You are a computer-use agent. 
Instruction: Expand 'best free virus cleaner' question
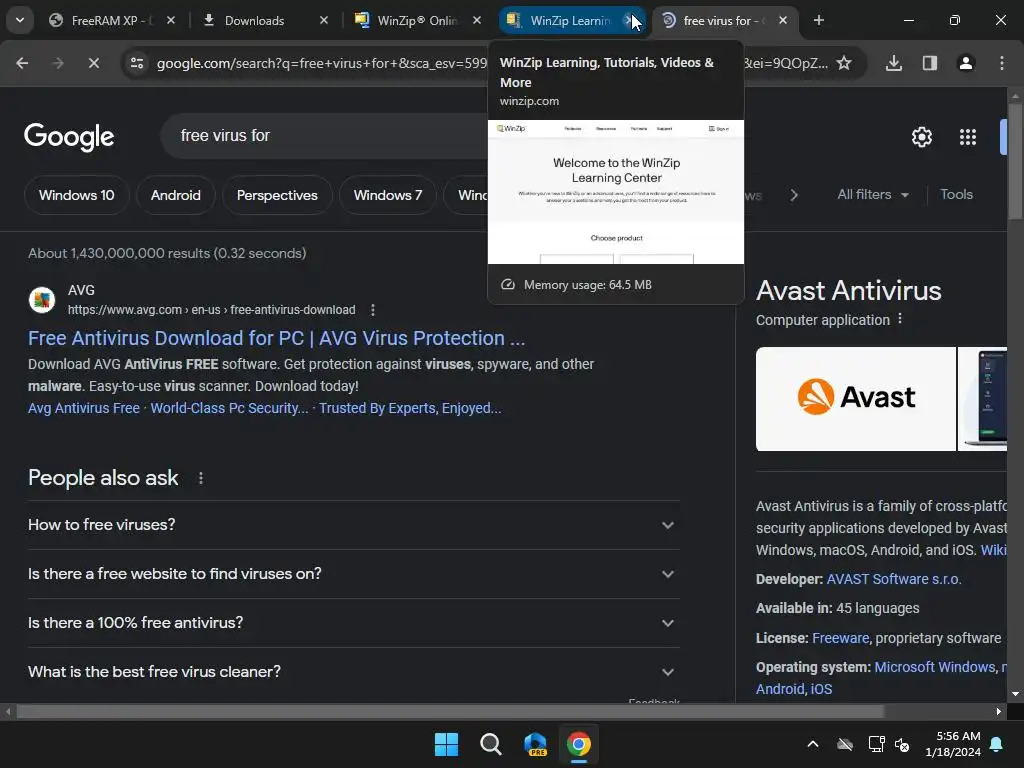pos(353,672)
